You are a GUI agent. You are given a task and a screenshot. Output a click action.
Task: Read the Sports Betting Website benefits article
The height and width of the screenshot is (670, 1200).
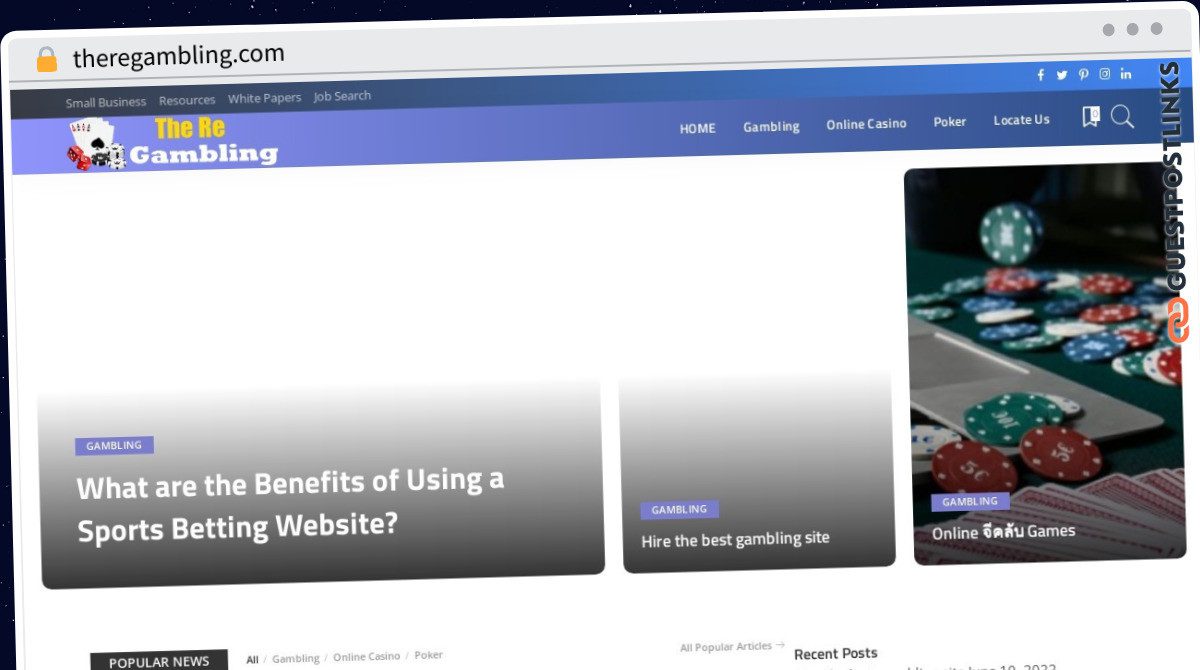click(x=290, y=505)
